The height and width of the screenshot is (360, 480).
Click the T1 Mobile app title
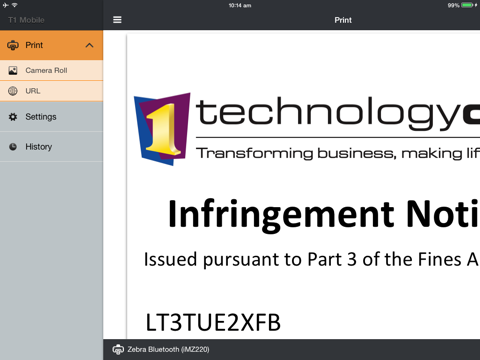(x=26, y=20)
